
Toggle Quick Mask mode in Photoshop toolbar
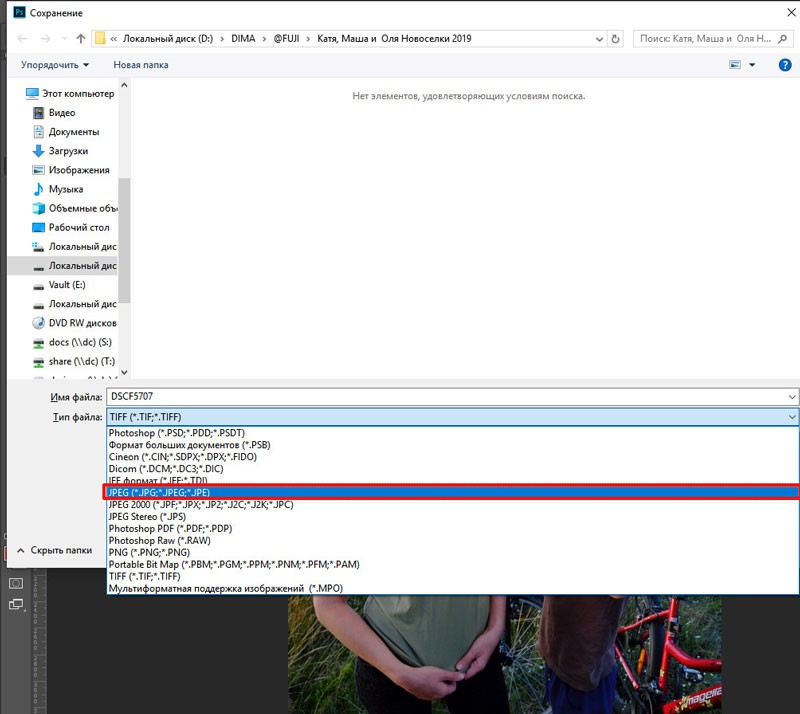16,583
